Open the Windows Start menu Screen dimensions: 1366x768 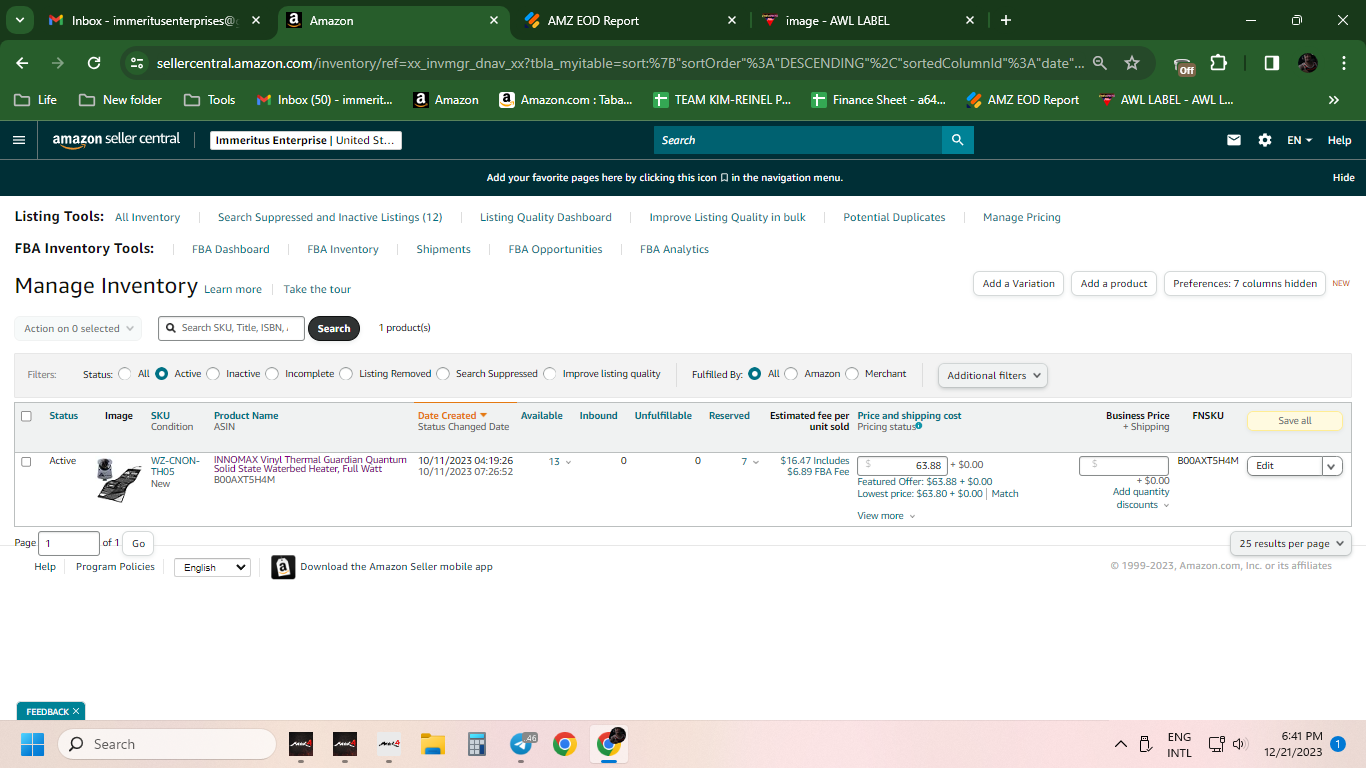coord(33,744)
